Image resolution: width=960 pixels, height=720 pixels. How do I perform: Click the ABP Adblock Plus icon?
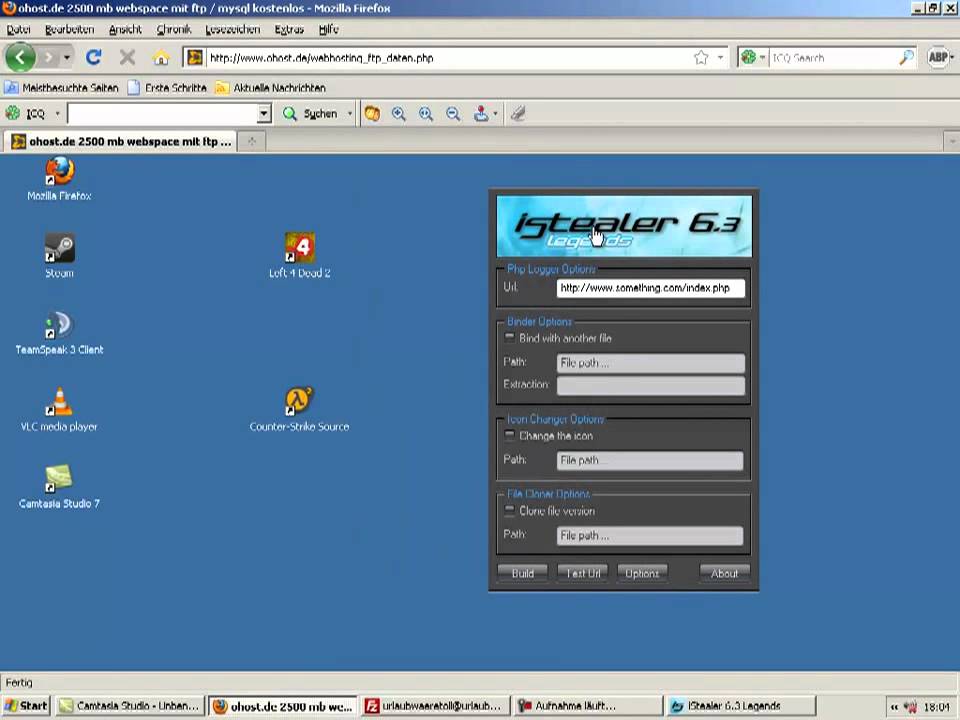[x=937, y=58]
